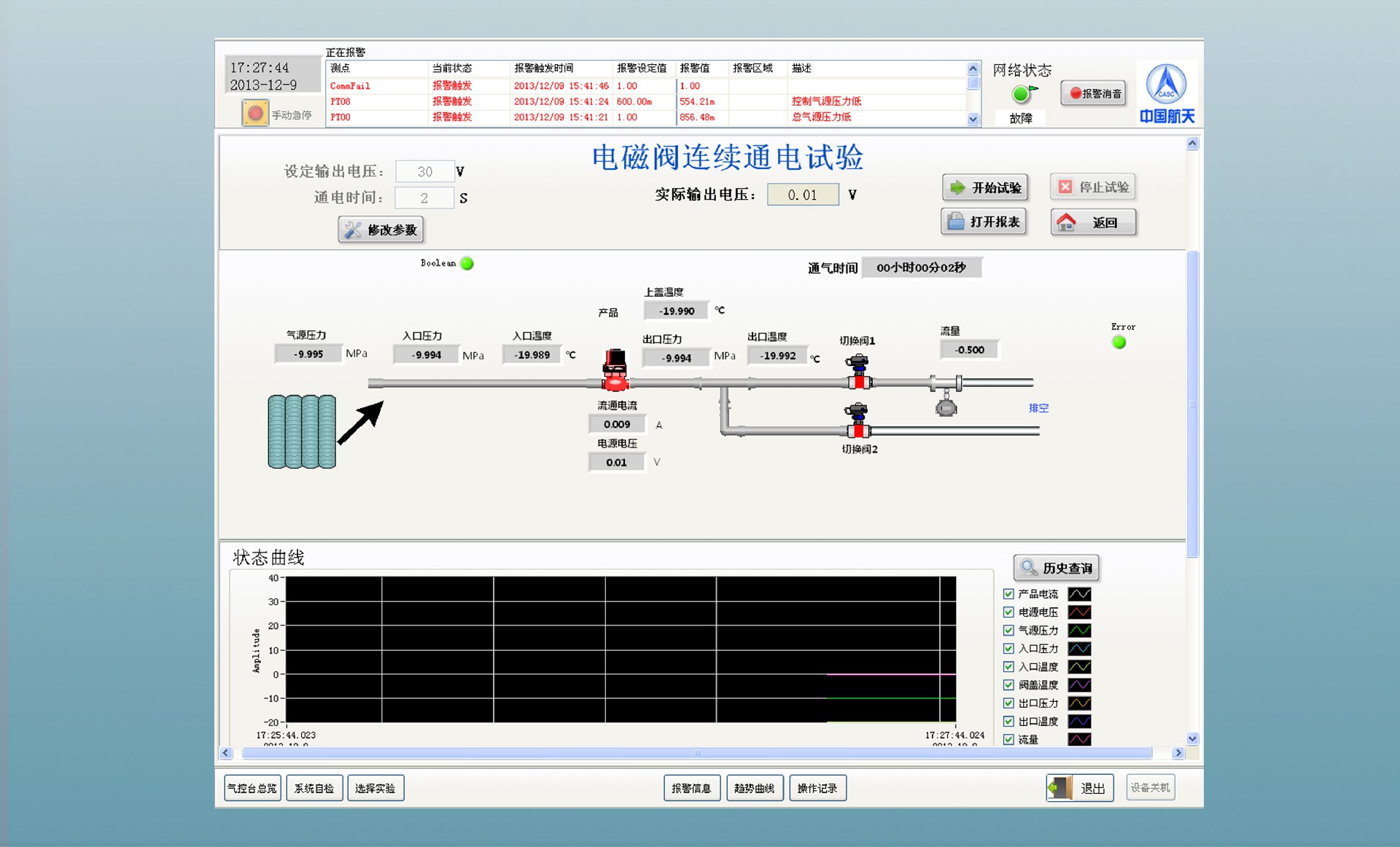1400x847 pixels.
Task: Click the gas cylinder bank icon
Action: (x=302, y=432)
